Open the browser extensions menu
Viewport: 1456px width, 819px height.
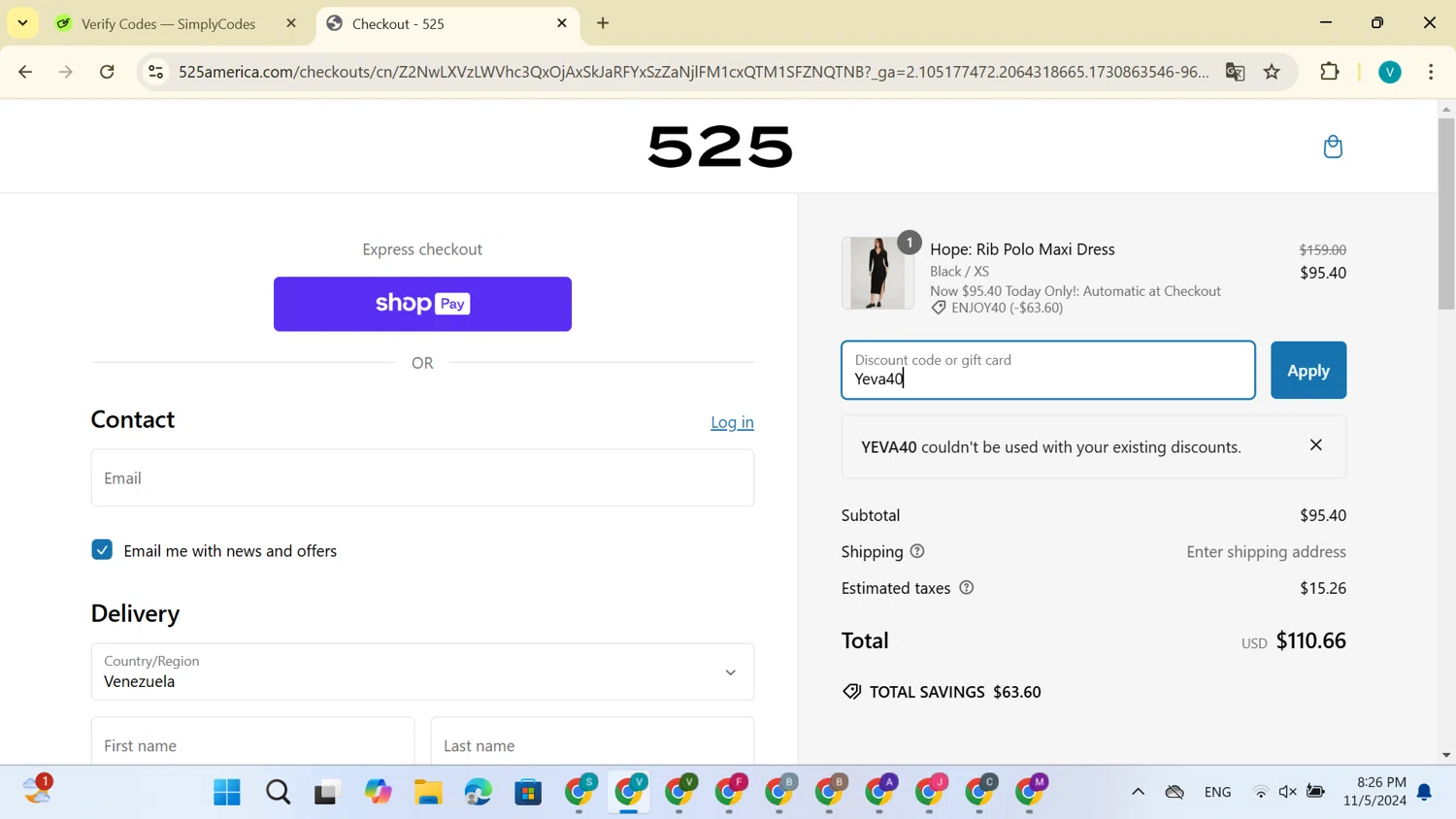(1330, 72)
